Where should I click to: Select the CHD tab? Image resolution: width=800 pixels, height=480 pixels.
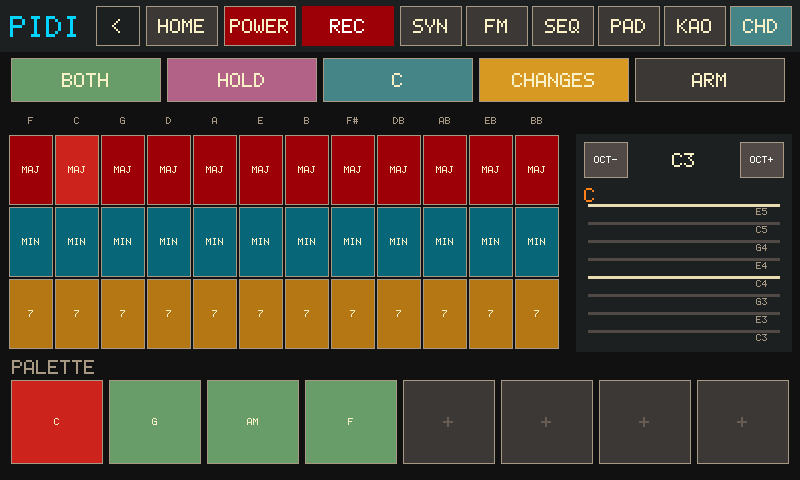tap(761, 26)
